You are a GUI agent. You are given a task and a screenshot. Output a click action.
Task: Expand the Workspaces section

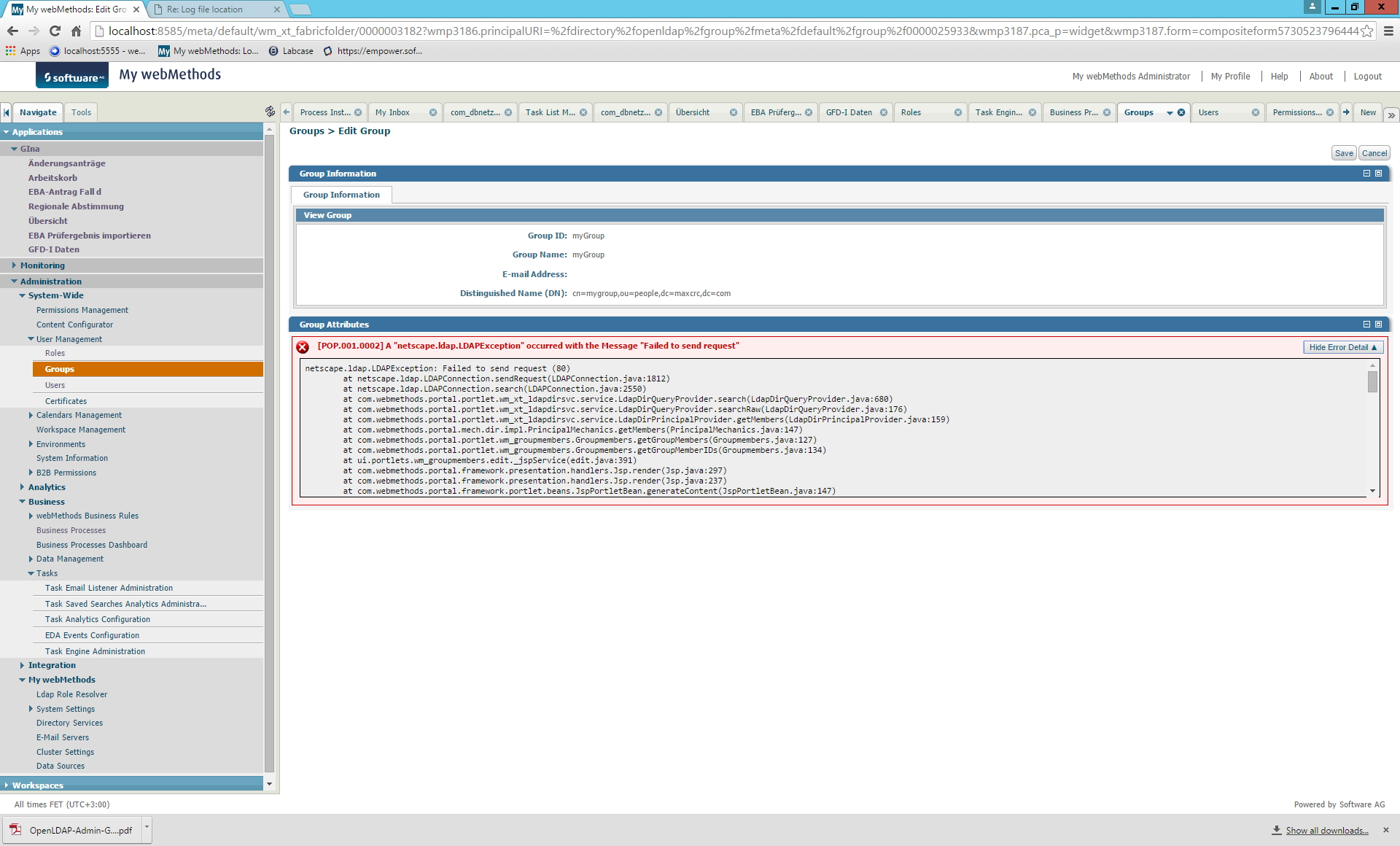pyautogui.click(x=7, y=785)
